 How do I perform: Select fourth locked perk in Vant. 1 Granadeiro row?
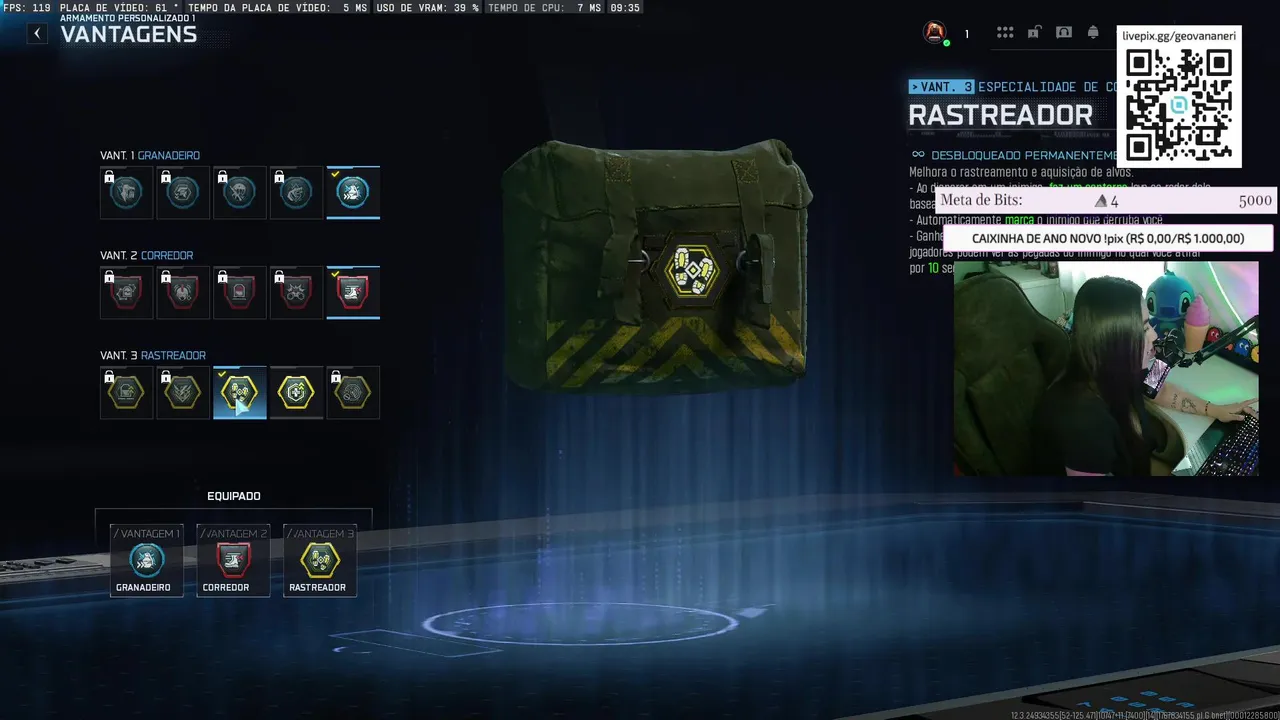(296, 192)
